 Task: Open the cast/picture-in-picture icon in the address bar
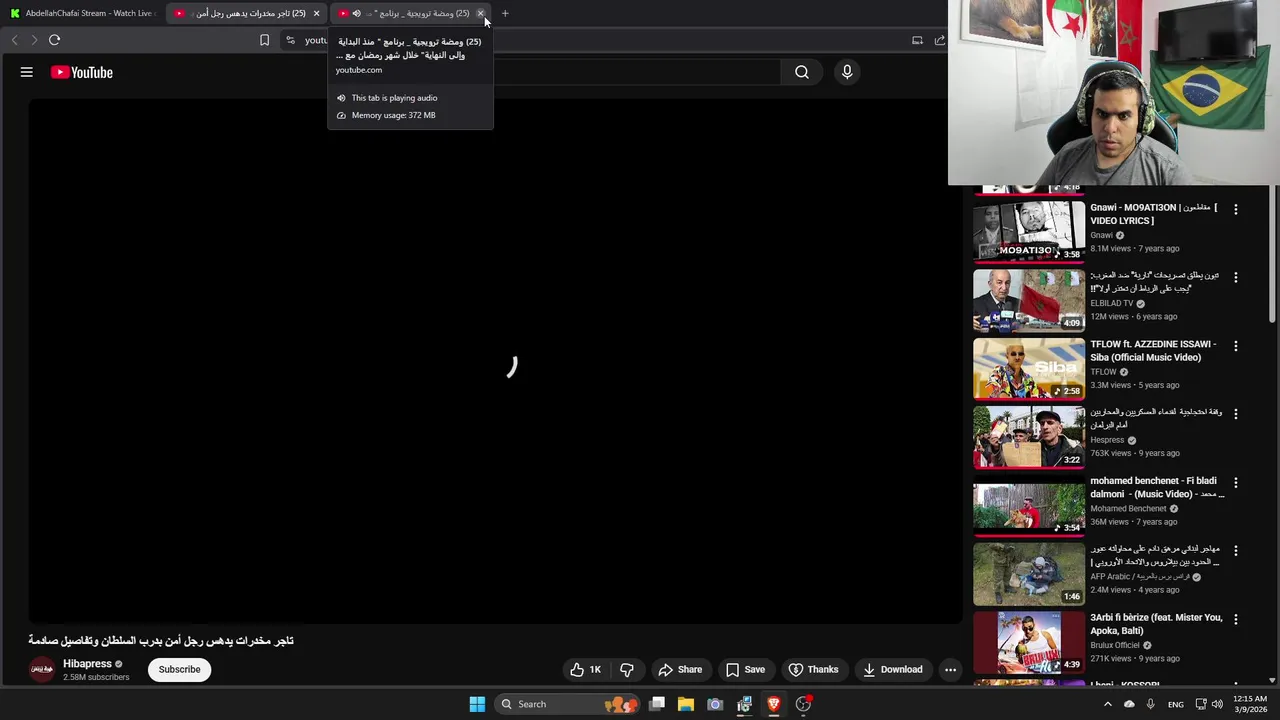click(917, 40)
